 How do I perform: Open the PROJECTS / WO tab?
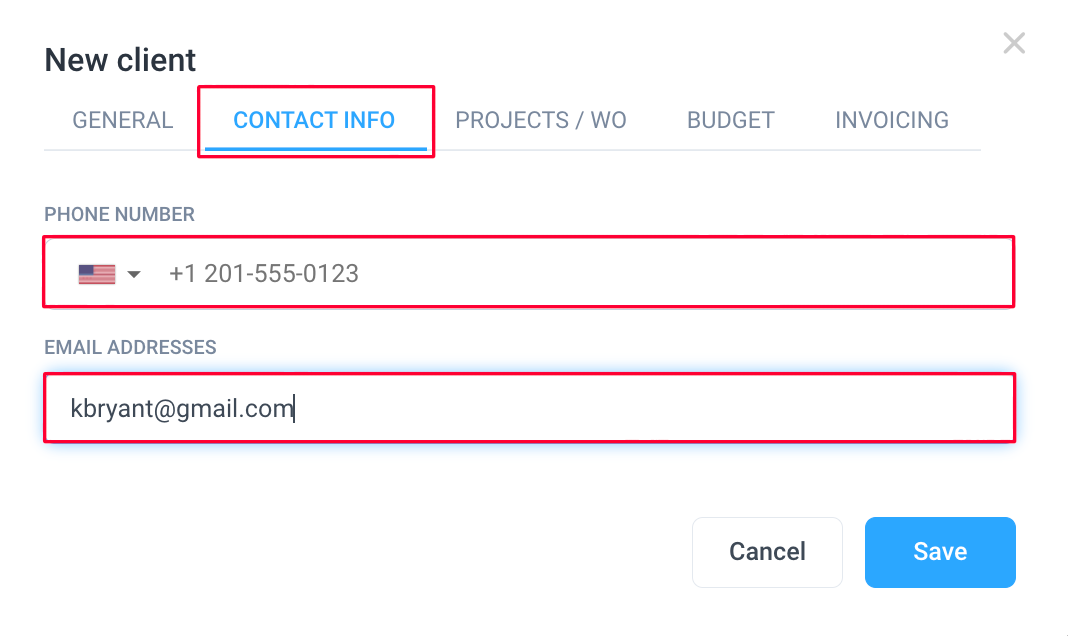[541, 121]
